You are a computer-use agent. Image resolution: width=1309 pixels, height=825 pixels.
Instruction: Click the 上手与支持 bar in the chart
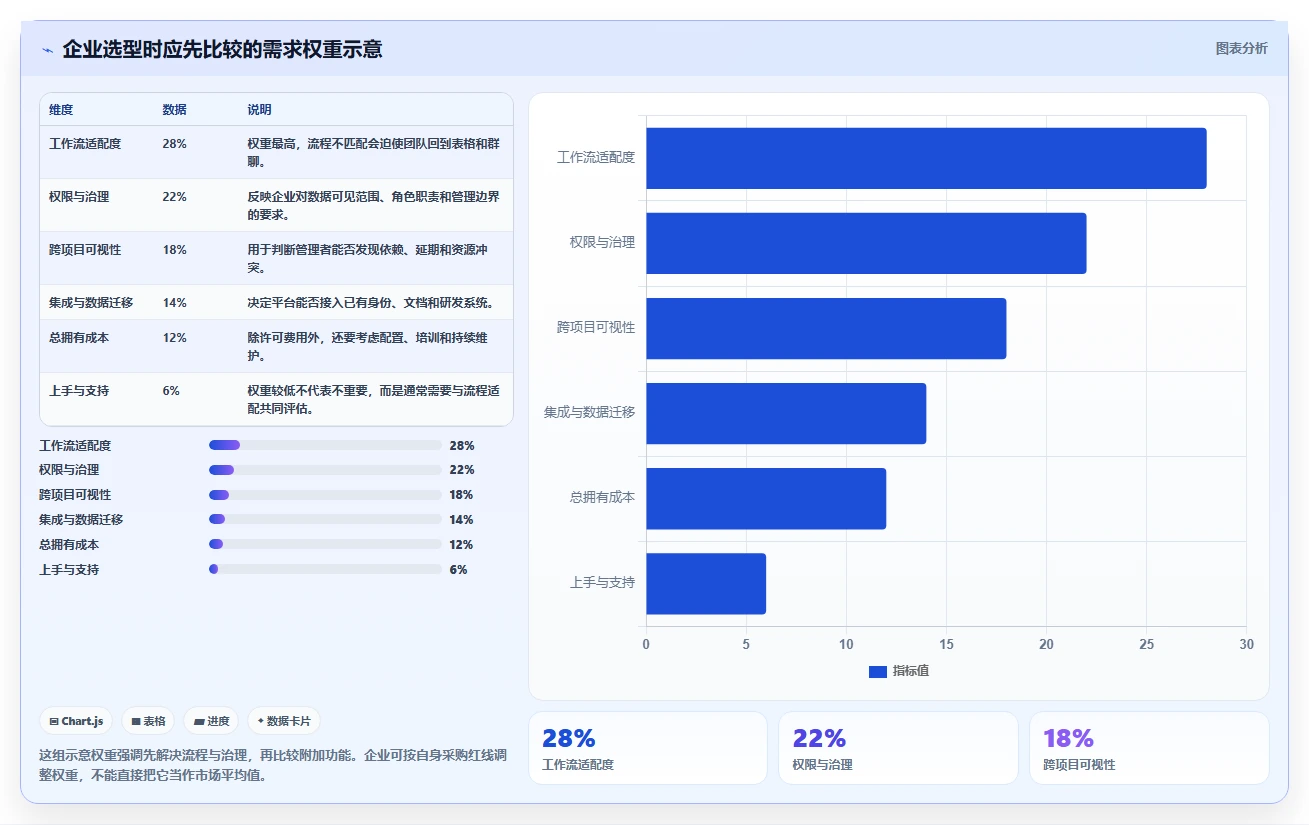pos(706,583)
